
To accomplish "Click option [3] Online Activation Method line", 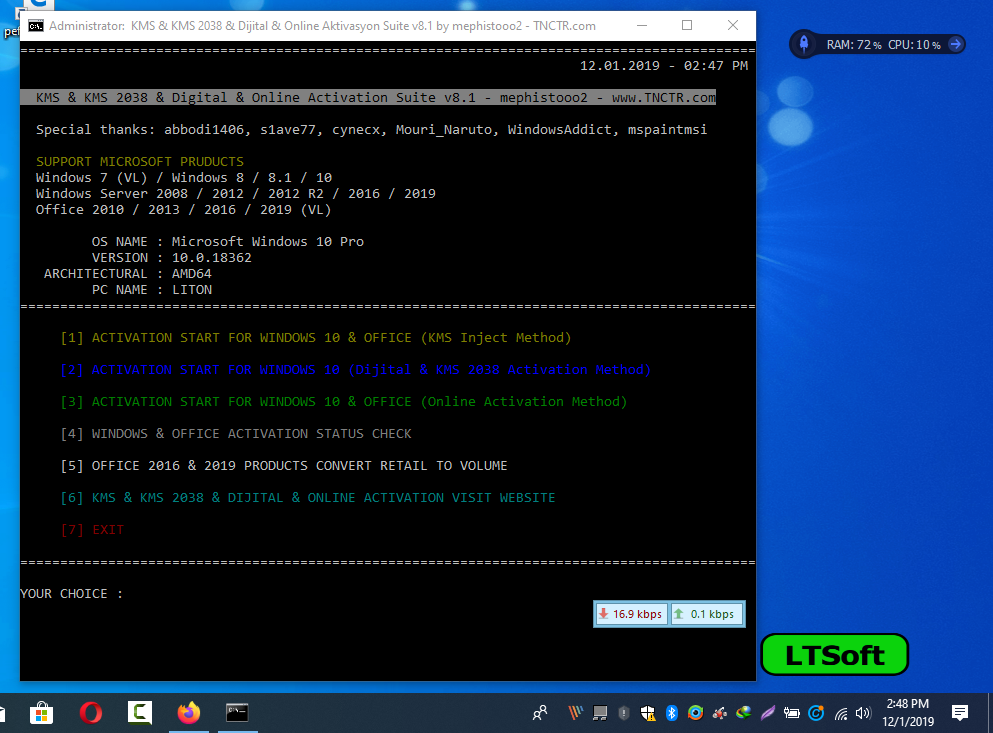I will (343, 402).
